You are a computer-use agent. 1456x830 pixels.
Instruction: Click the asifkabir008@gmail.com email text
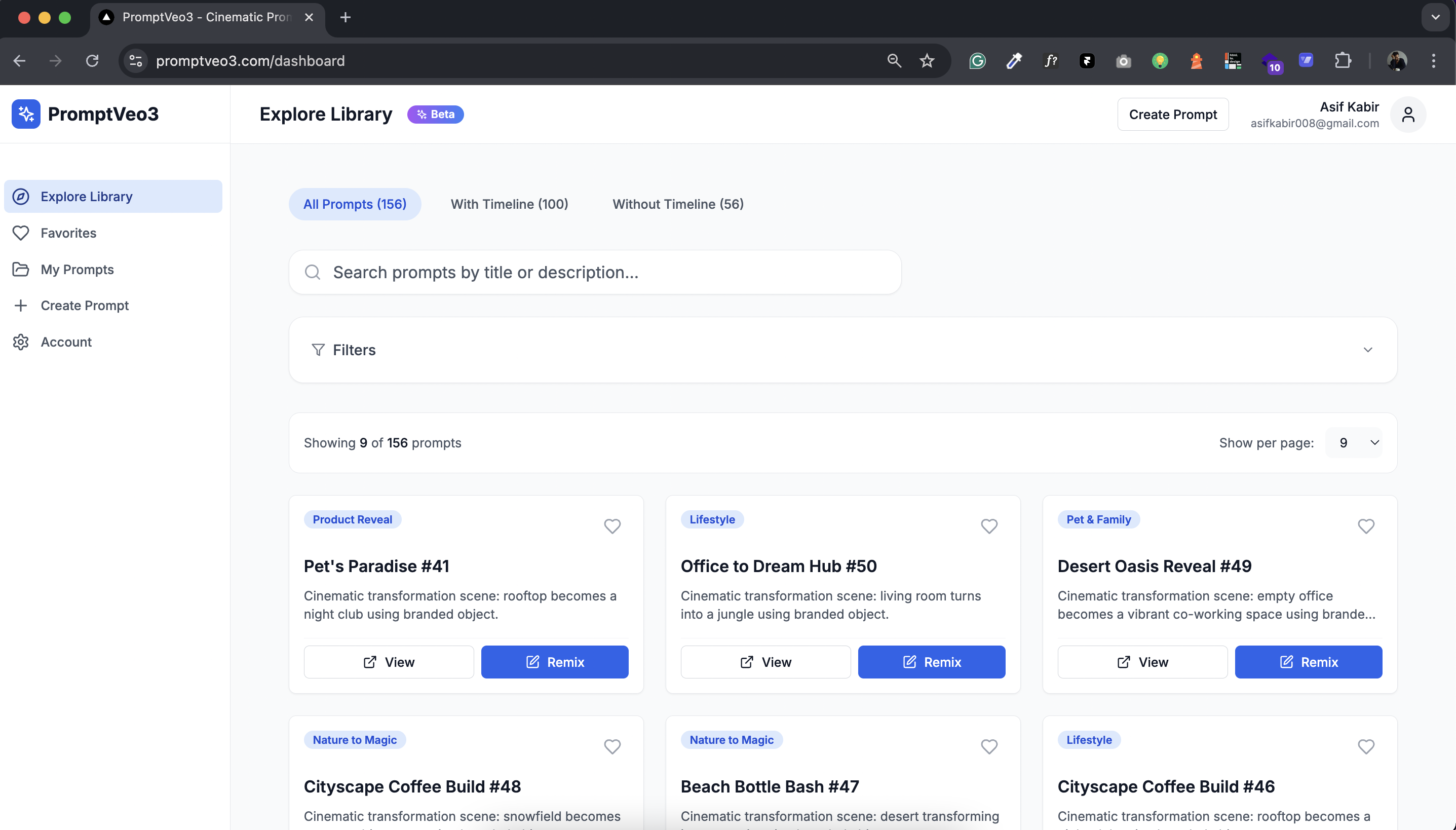(1314, 123)
